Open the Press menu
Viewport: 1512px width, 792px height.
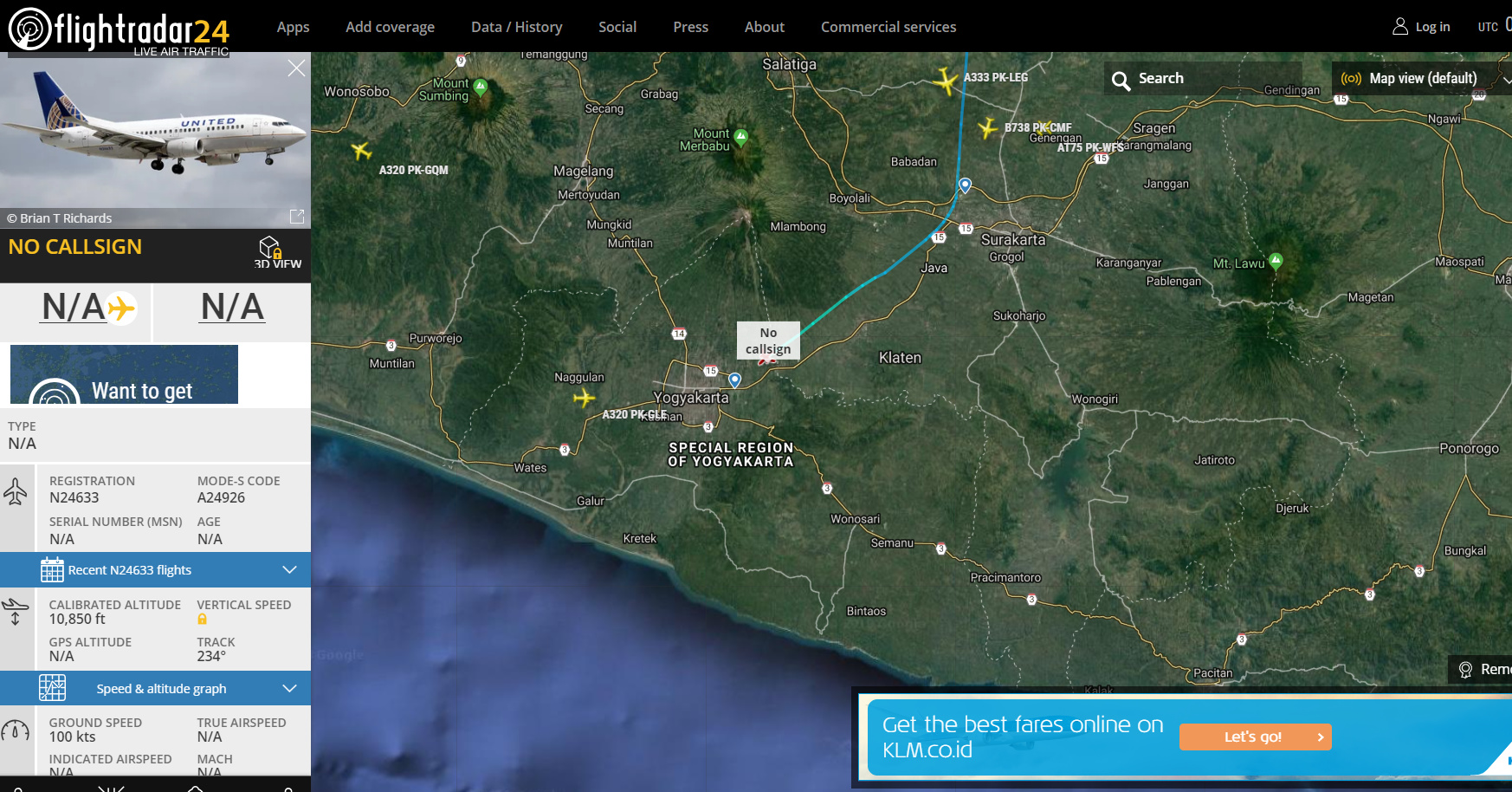[x=690, y=27]
